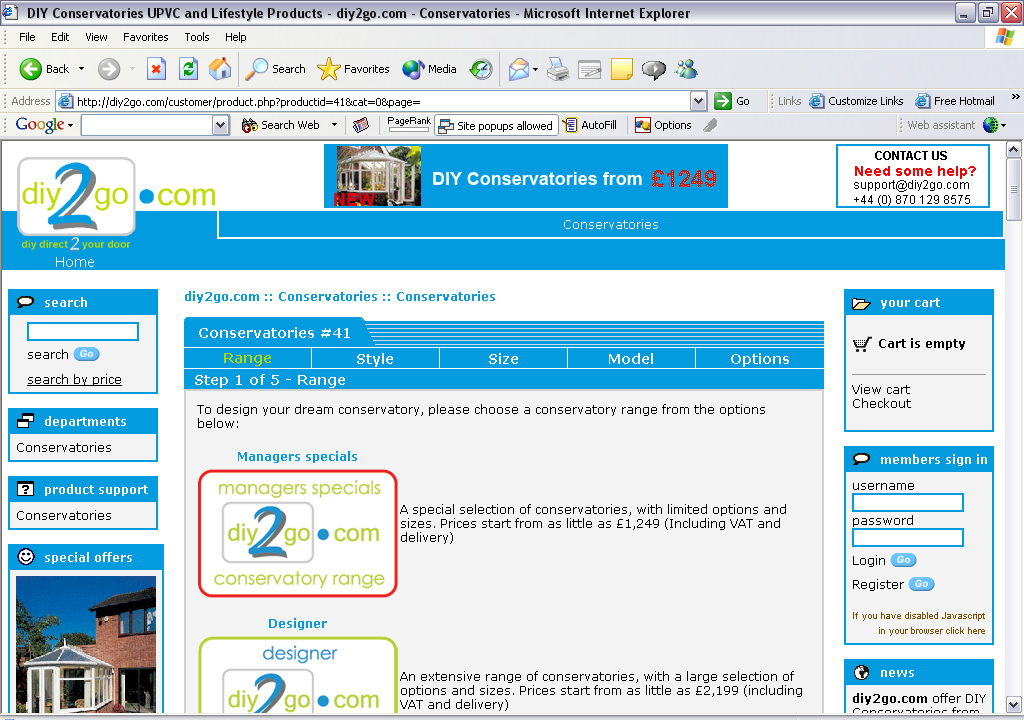Click the Managers specials heading link

[x=297, y=457]
